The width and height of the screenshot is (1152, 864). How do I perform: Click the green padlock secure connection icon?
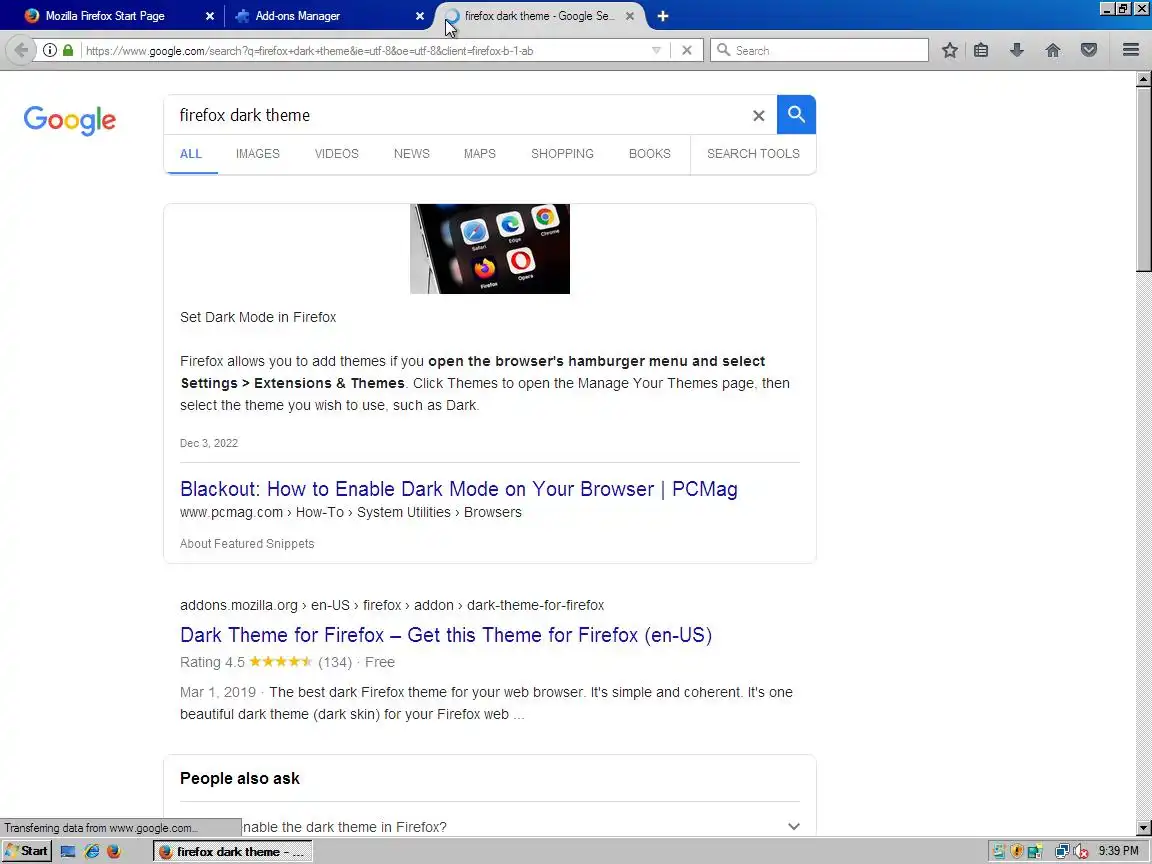pos(68,50)
